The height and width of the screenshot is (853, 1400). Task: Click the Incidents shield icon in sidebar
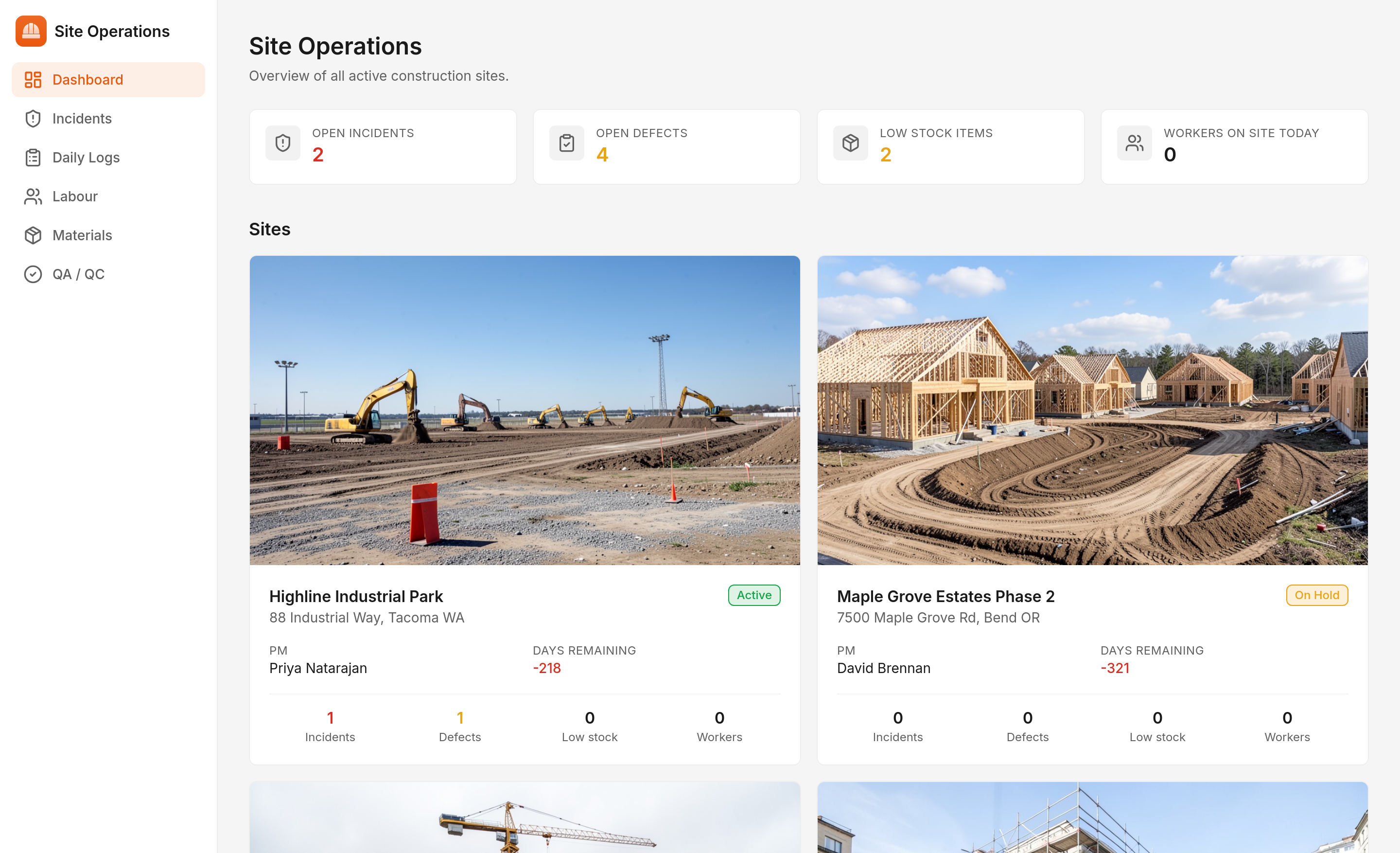33,119
